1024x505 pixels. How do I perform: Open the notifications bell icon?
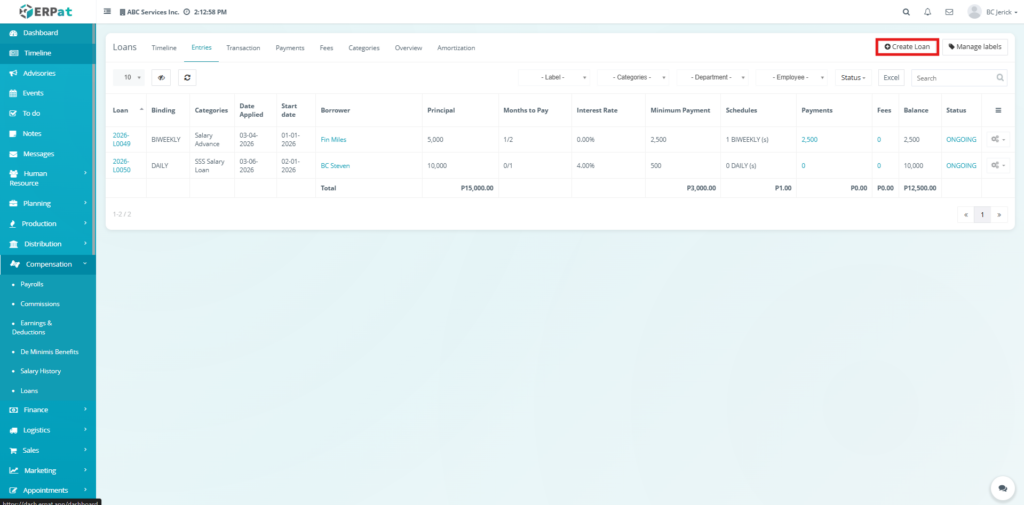(x=928, y=12)
